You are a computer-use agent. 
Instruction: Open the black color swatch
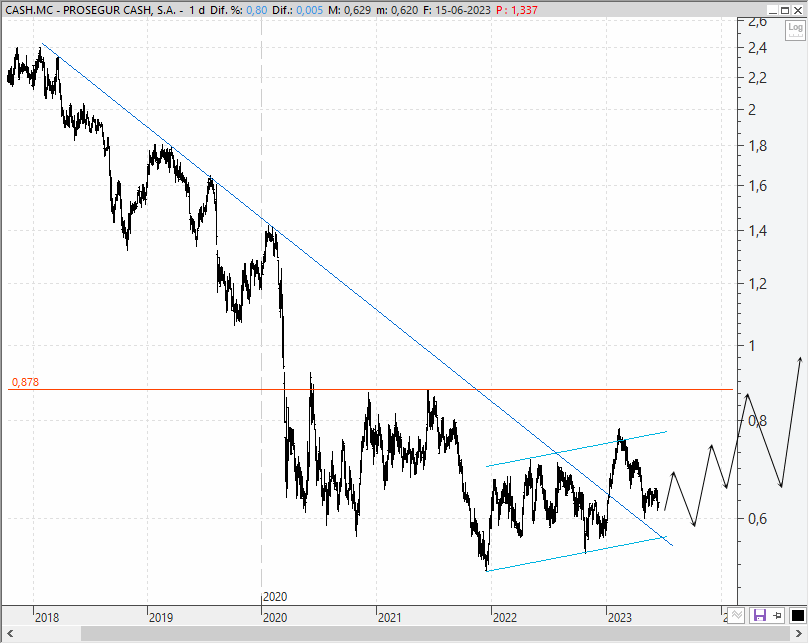tap(798, 615)
